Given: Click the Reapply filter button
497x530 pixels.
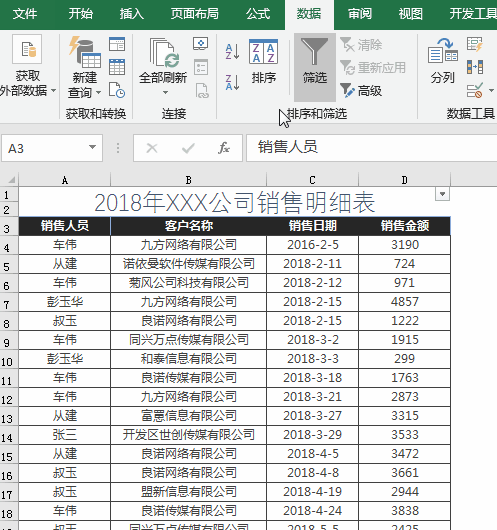Looking at the screenshot, I should point(373,68).
